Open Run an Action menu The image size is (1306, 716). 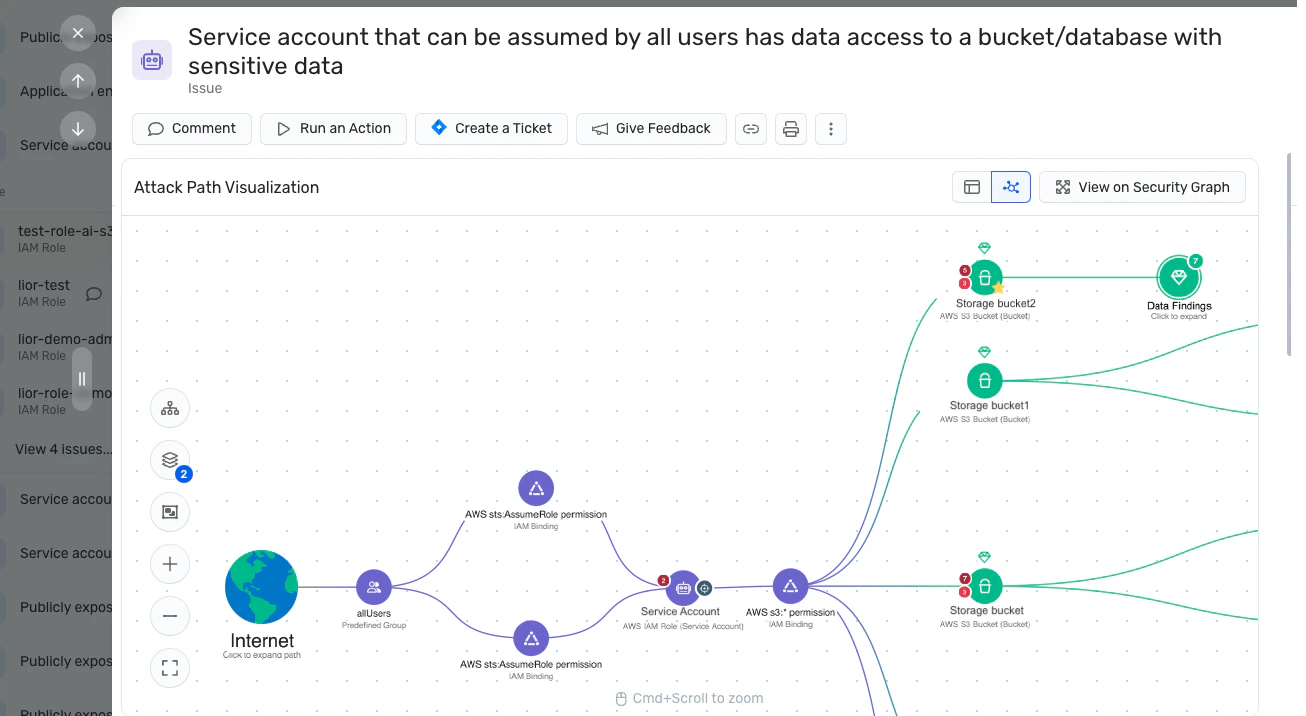[x=333, y=128]
